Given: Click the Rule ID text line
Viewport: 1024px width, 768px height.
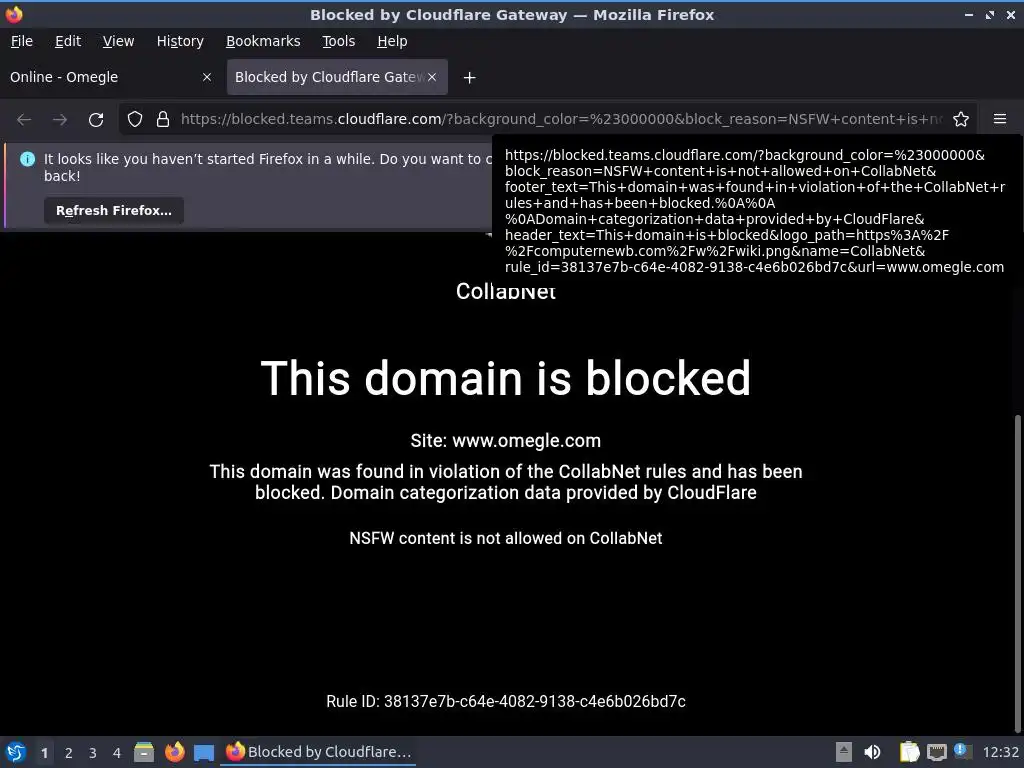Looking at the screenshot, I should 505,701.
